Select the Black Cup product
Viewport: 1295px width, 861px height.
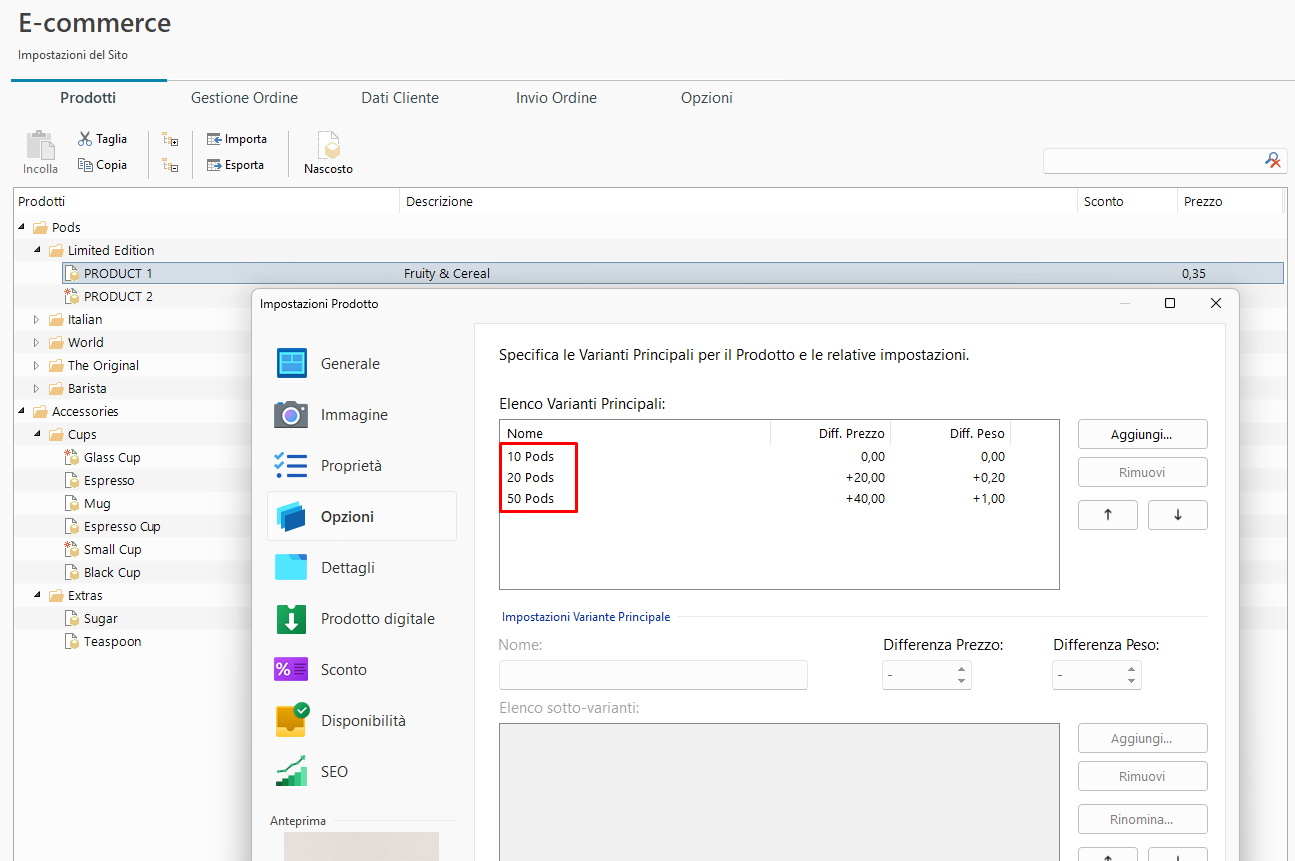point(112,572)
